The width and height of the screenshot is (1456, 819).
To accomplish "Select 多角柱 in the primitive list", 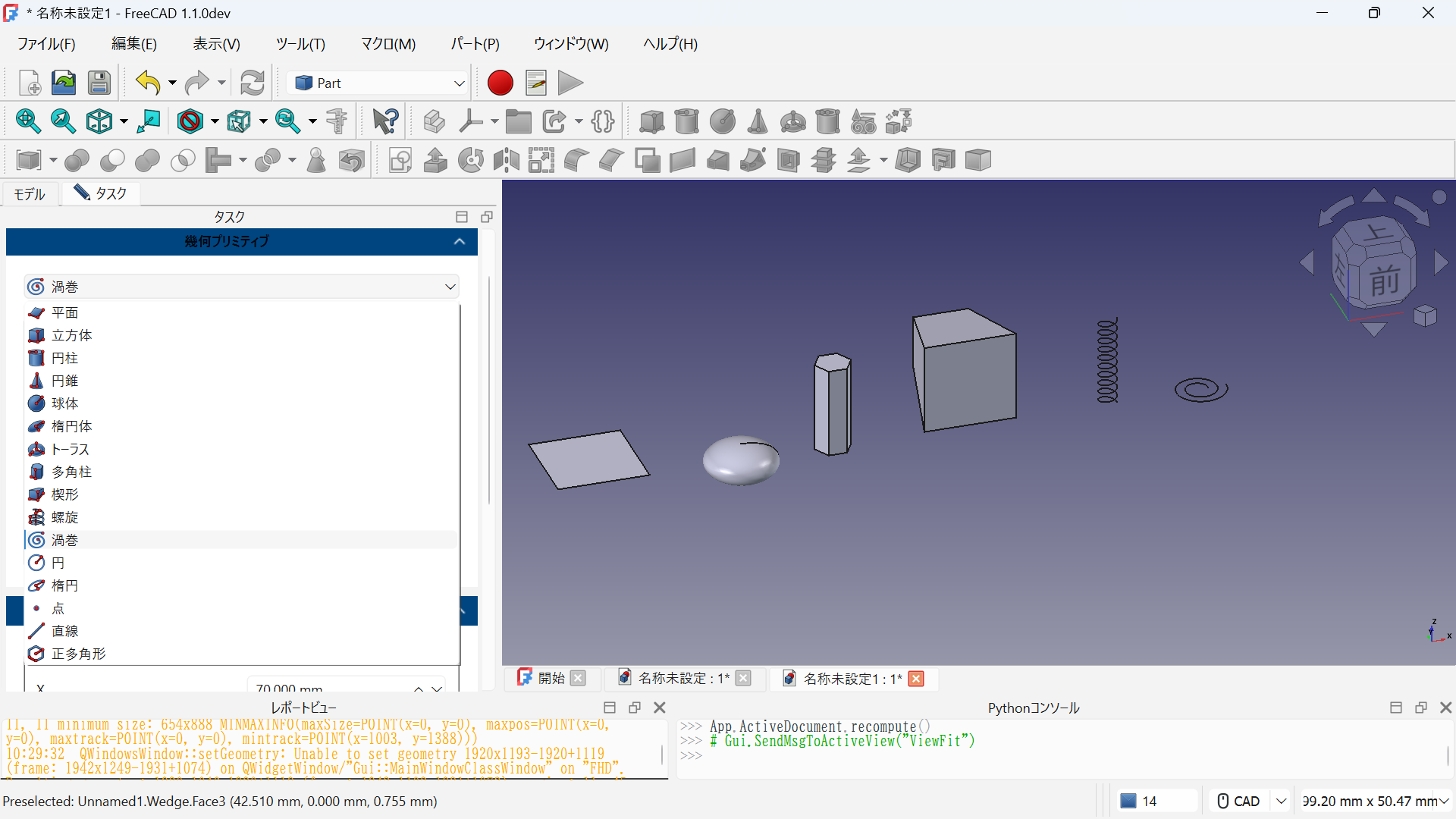I will pos(71,472).
